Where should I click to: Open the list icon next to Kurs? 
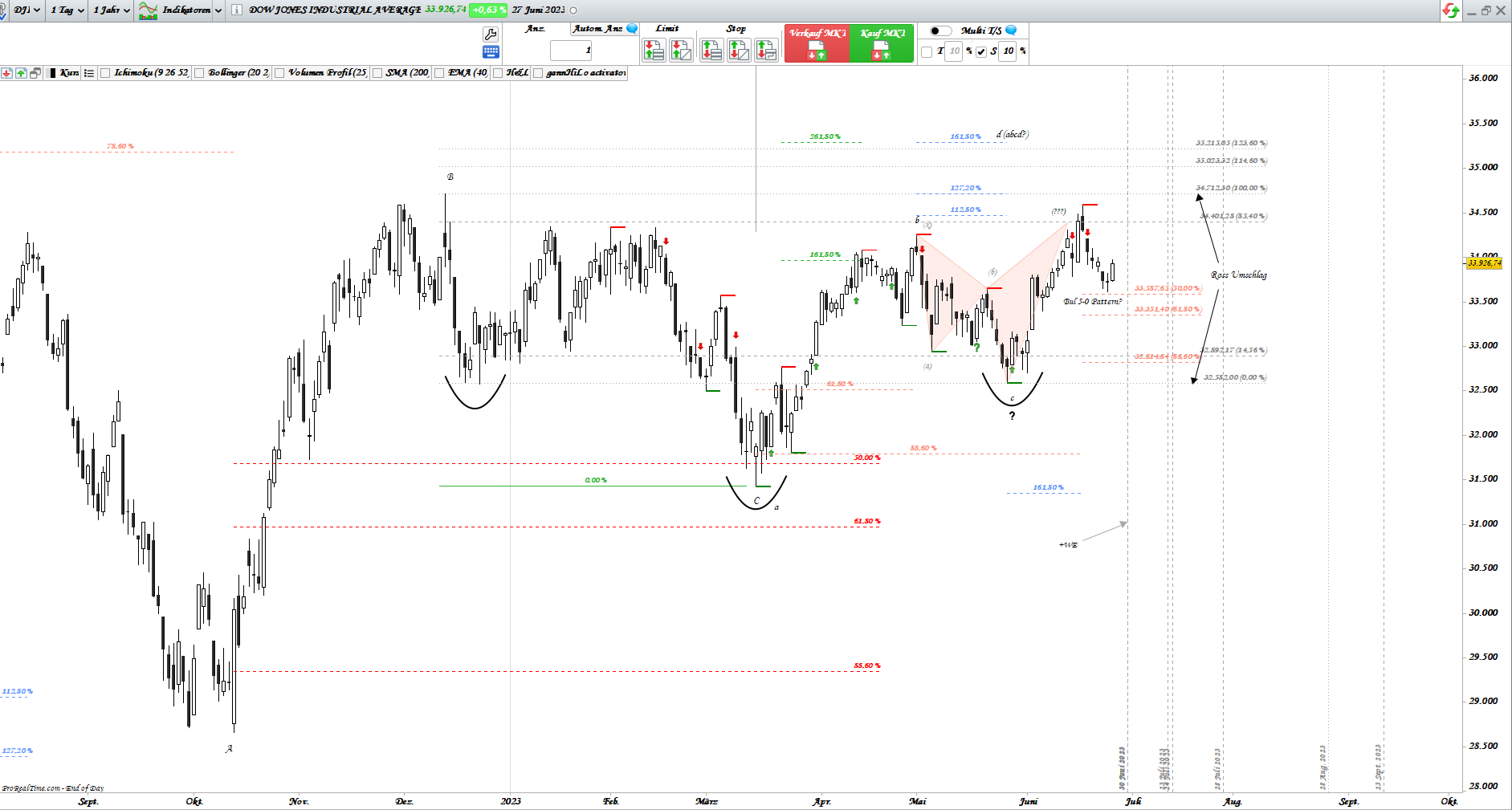89,73
